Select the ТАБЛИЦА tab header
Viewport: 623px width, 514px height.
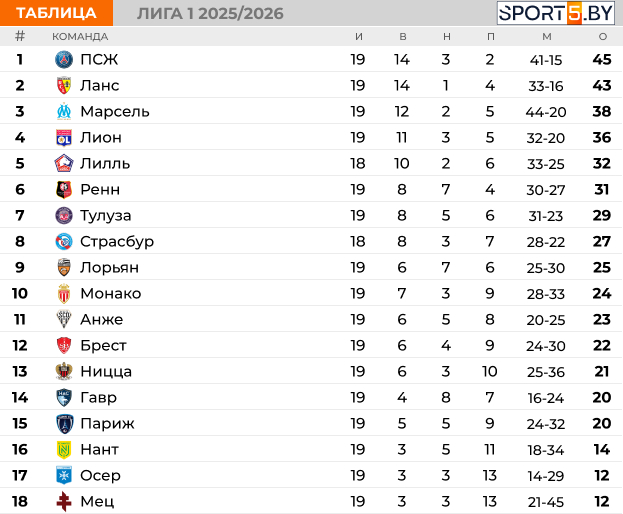pyautogui.click(x=56, y=13)
